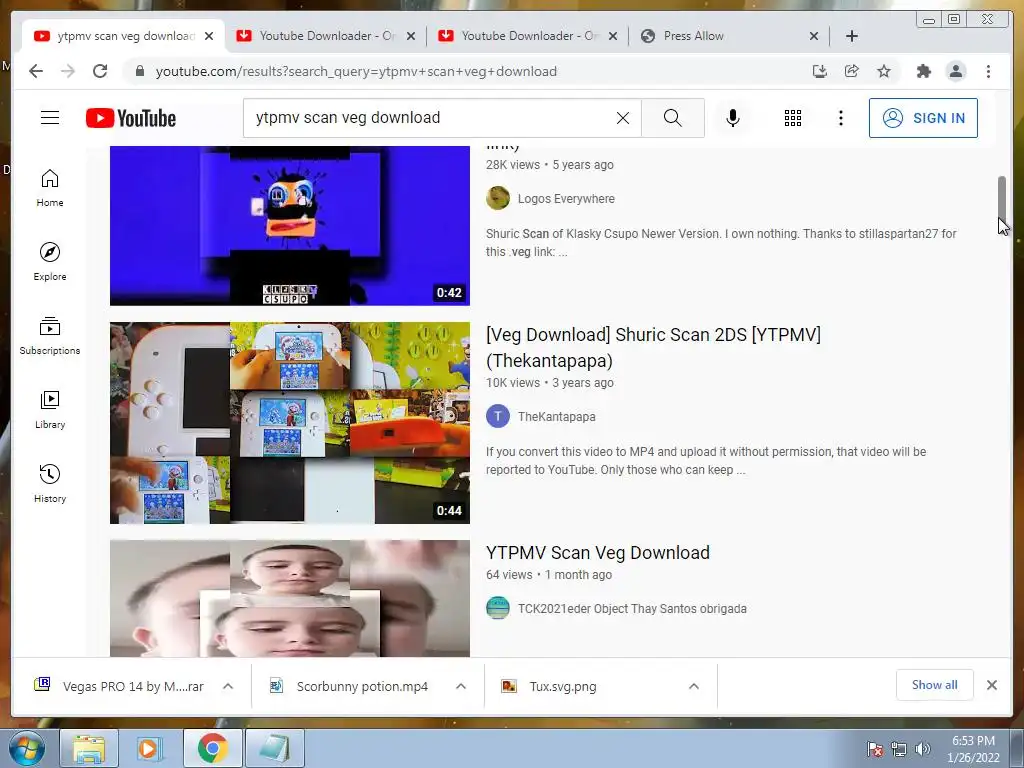Screen dimensions: 1024x768
Task: Close the Press Allow tab
Action: [x=814, y=36]
